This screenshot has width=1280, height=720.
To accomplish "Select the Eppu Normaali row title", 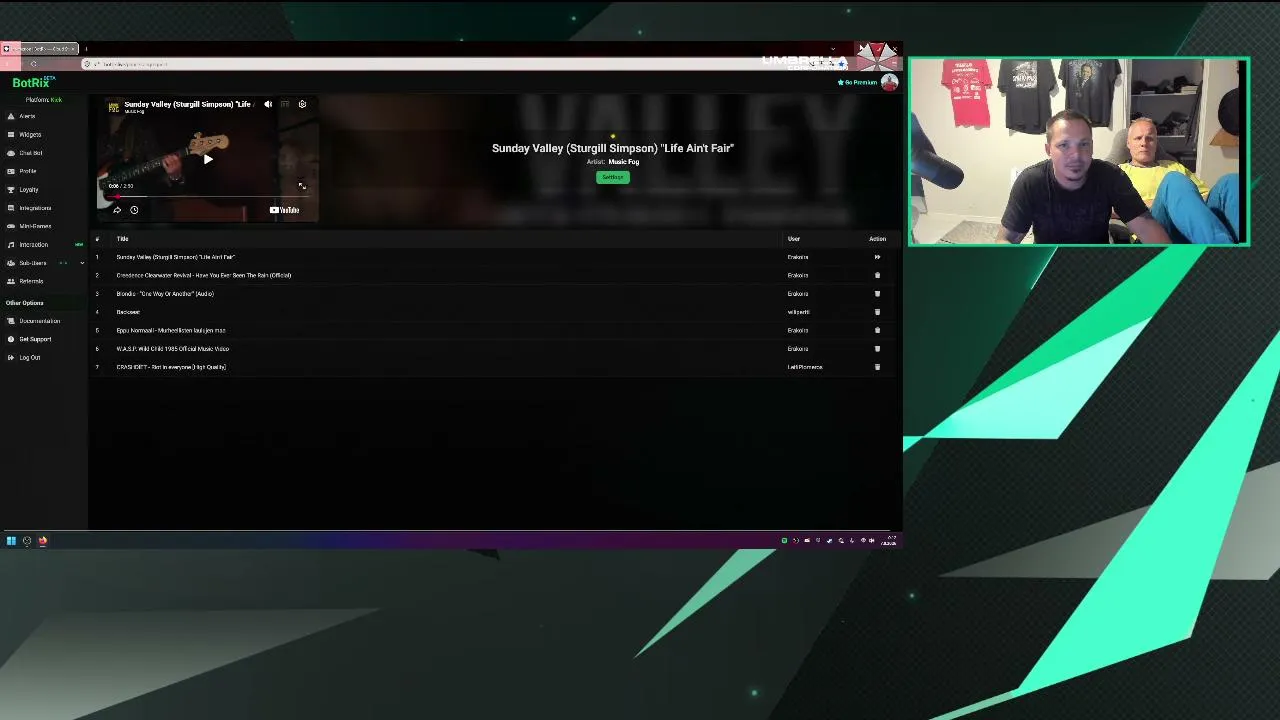I will coord(171,330).
